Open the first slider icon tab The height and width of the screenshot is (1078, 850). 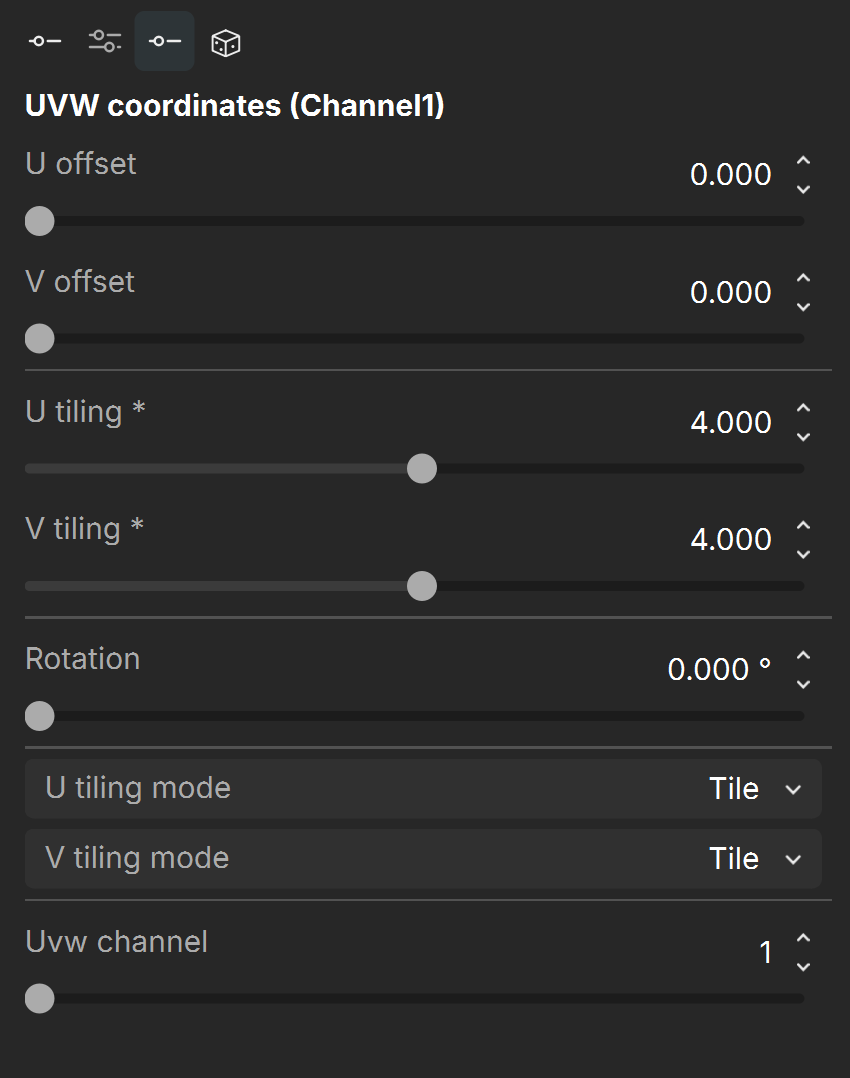point(45,41)
